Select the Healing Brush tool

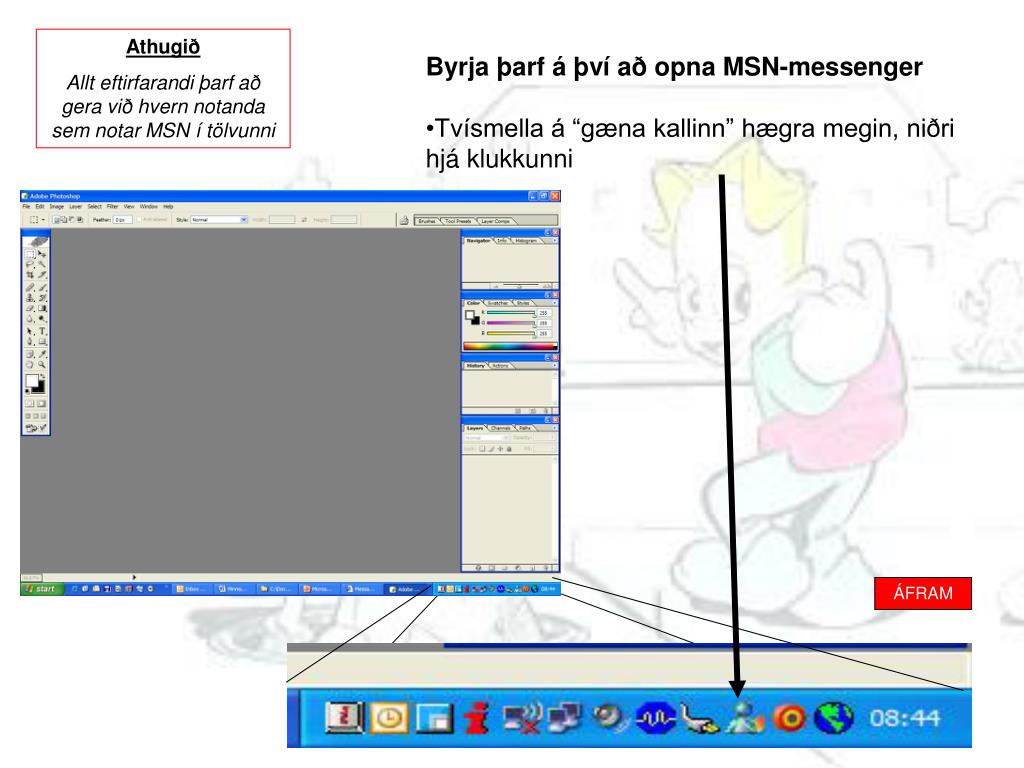[30, 288]
